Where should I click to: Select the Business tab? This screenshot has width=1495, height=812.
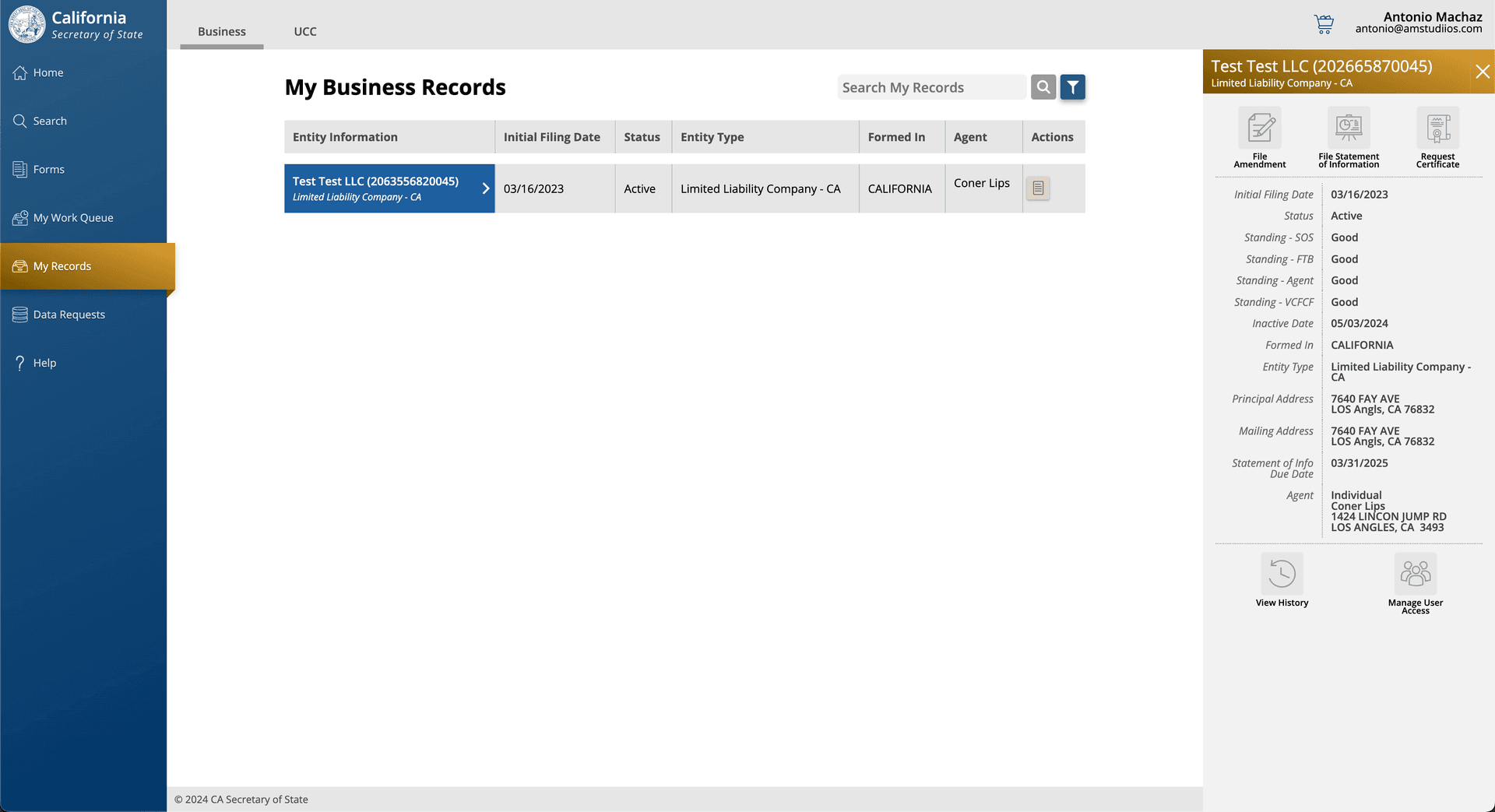coord(222,32)
